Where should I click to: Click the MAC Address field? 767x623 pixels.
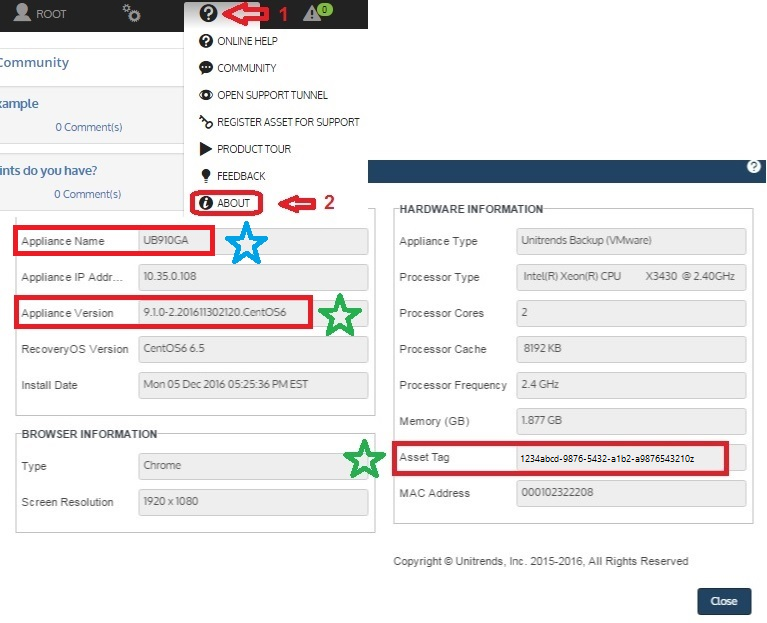point(631,493)
